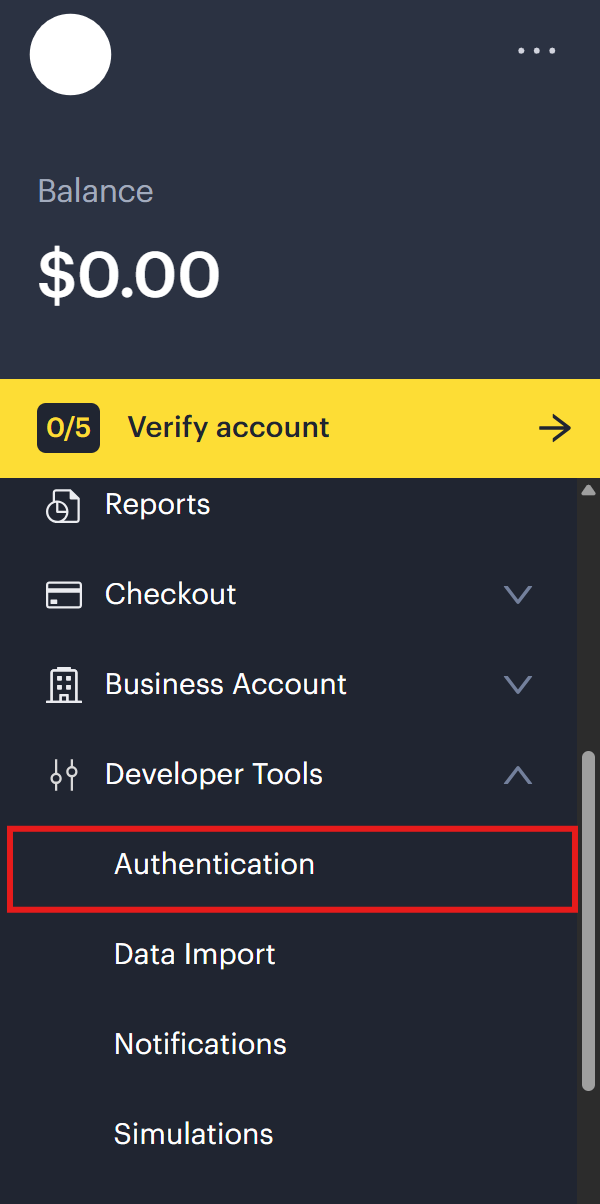Viewport: 600px width, 1204px height.
Task: Open the Business Account menu item
Action: click(x=226, y=684)
